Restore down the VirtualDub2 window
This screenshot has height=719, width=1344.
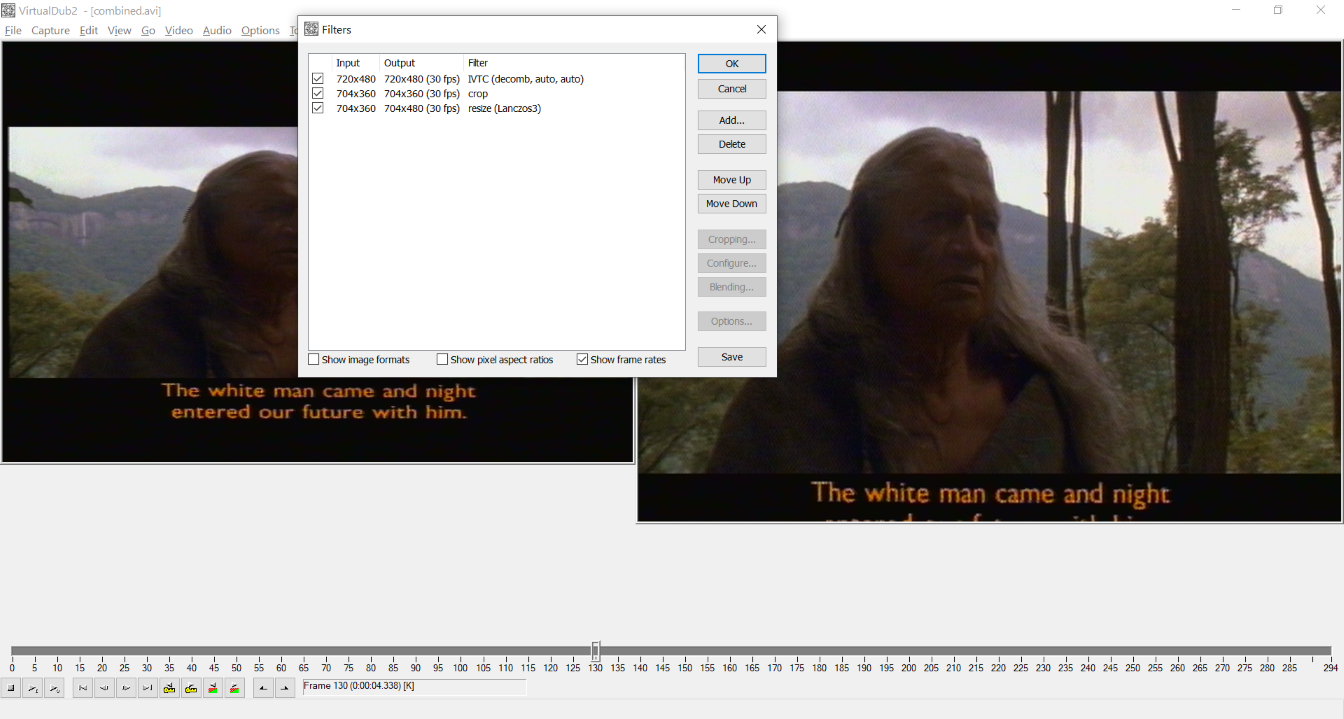tap(1278, 10)
